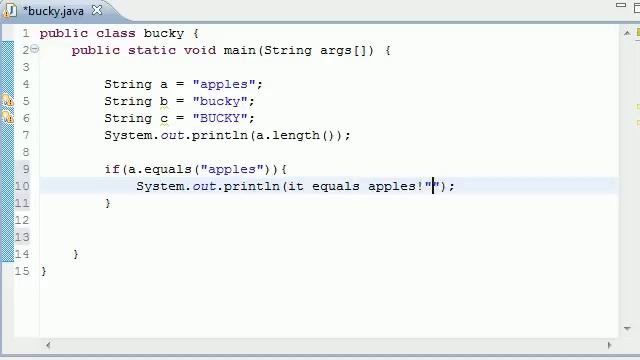Click the Java file icon on the bucky.java tab
The width and height of the screenshot is (640, 360).
coord(9,11)
